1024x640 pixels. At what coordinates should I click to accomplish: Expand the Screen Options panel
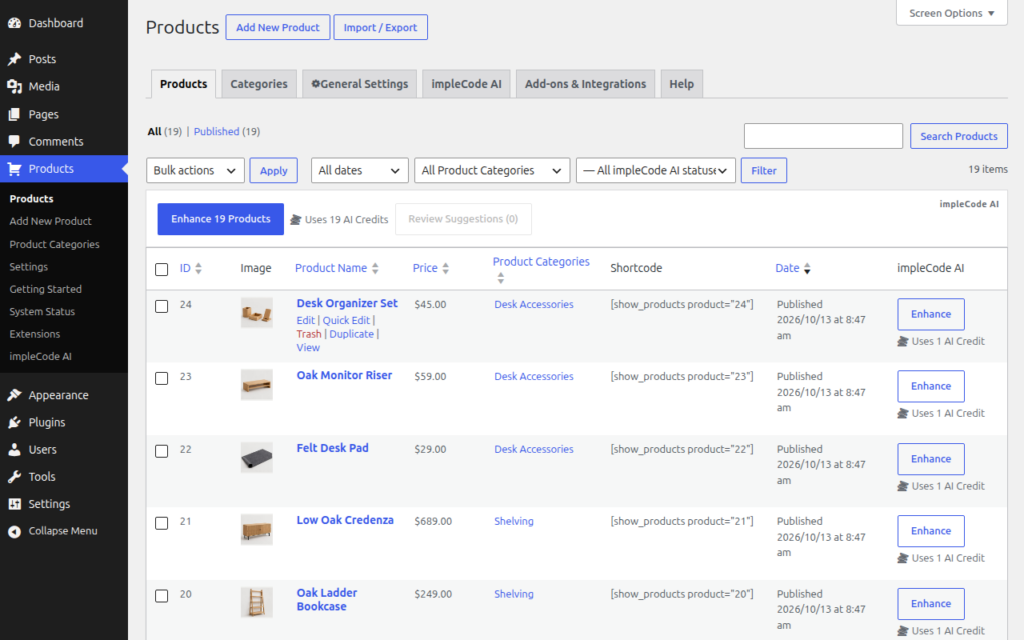(x=952, y=13)
